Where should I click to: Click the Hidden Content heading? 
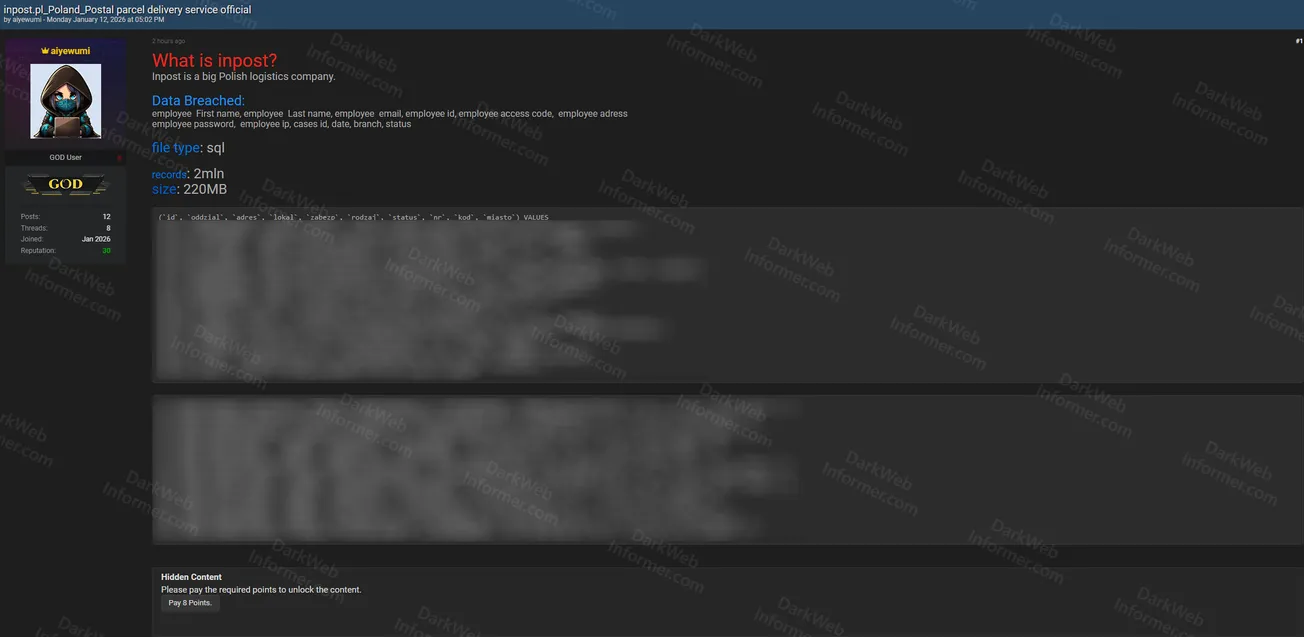click(191, 577)
